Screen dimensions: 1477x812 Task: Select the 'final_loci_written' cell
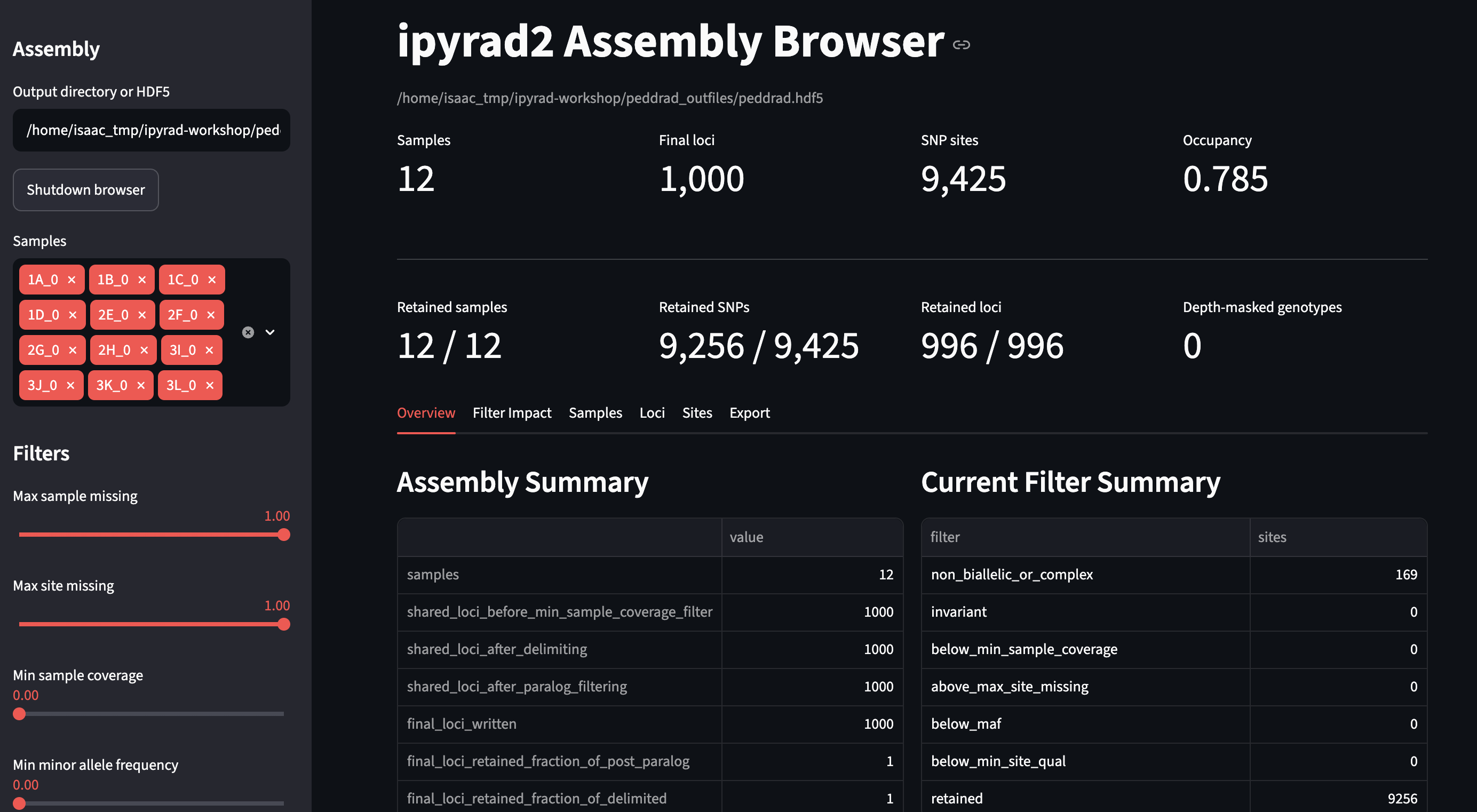point(559,723)
